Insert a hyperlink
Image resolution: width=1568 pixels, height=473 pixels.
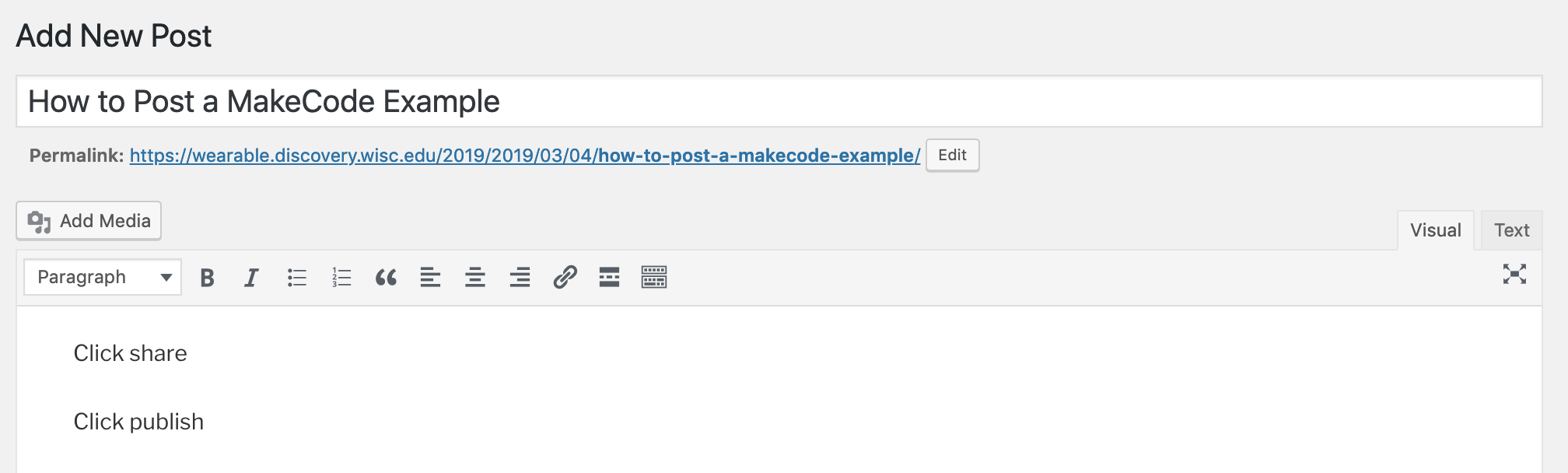(x=565, y=277)
